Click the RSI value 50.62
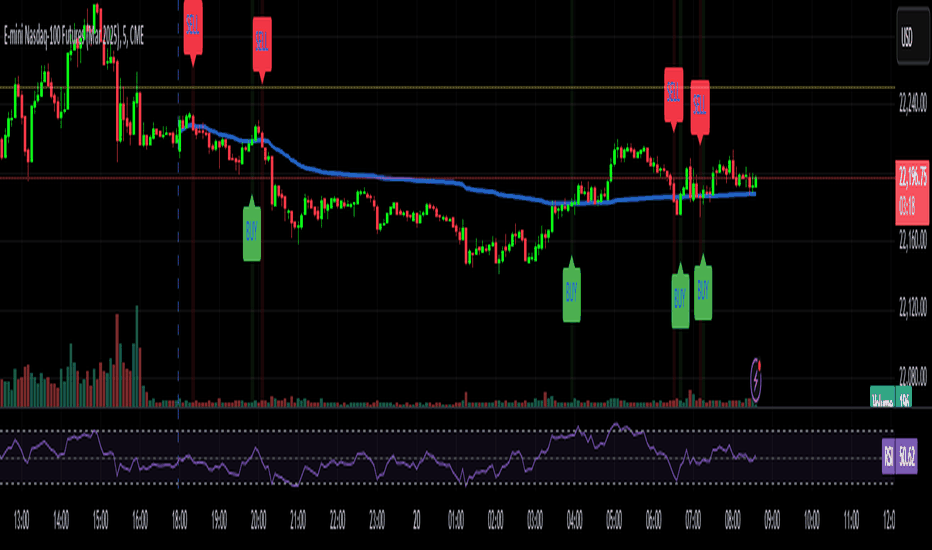The image size is (932, 550). click(x=906, y=457)
